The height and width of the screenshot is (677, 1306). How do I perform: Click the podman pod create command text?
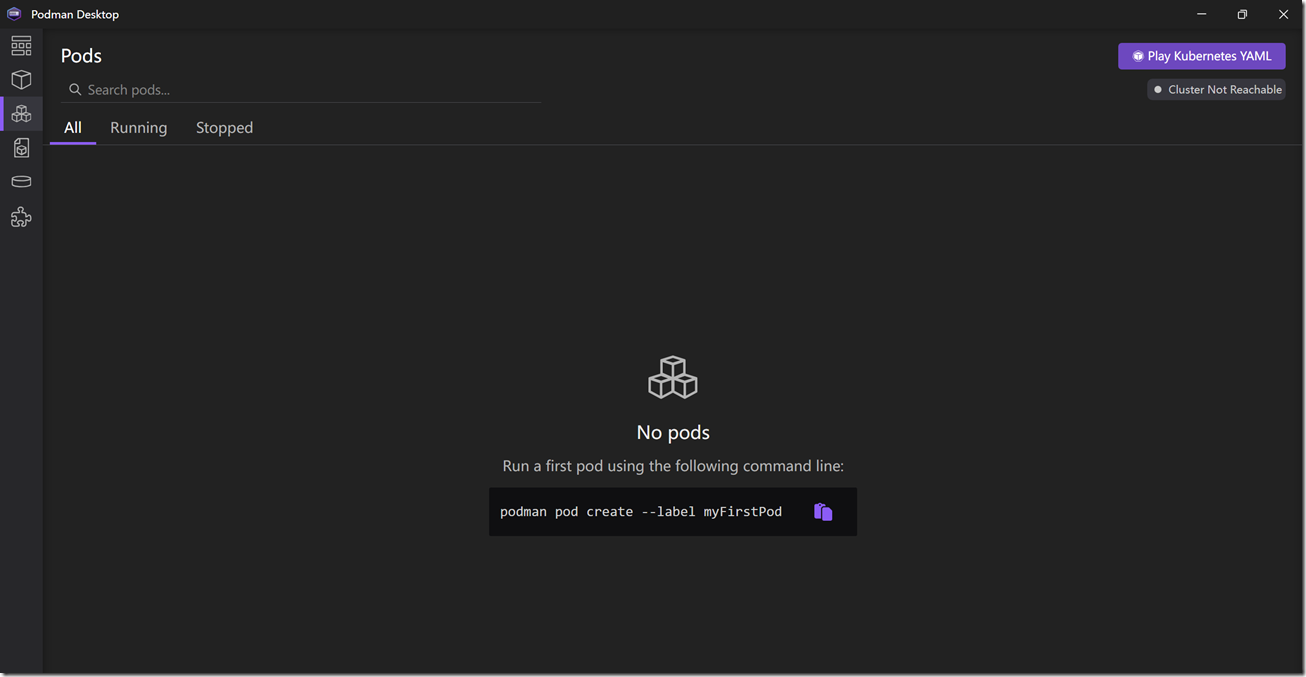coord(641,512)
